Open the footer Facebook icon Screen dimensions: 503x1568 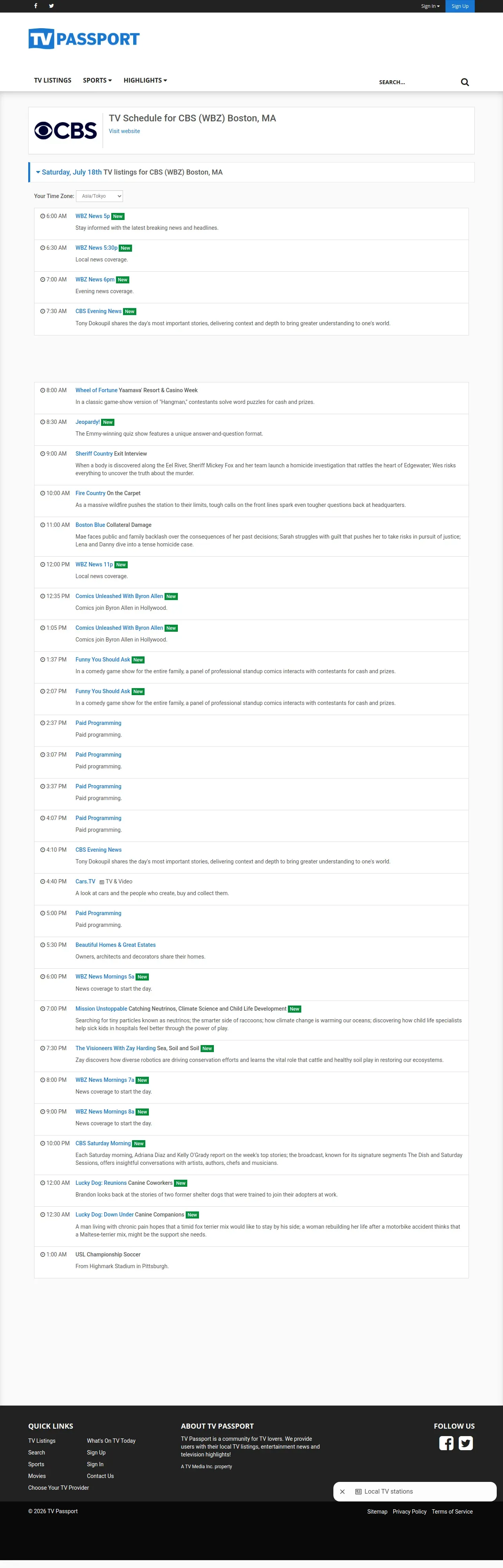click(446, 1443)
